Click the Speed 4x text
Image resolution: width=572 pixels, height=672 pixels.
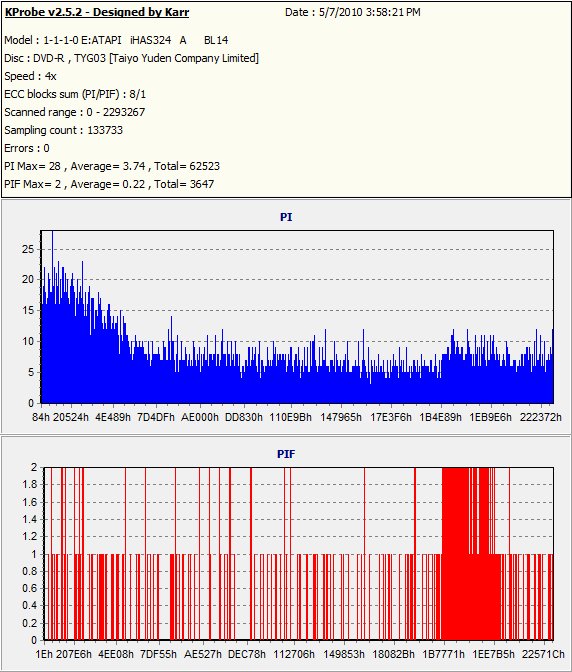pyautogui.click(x=30, y=76)
